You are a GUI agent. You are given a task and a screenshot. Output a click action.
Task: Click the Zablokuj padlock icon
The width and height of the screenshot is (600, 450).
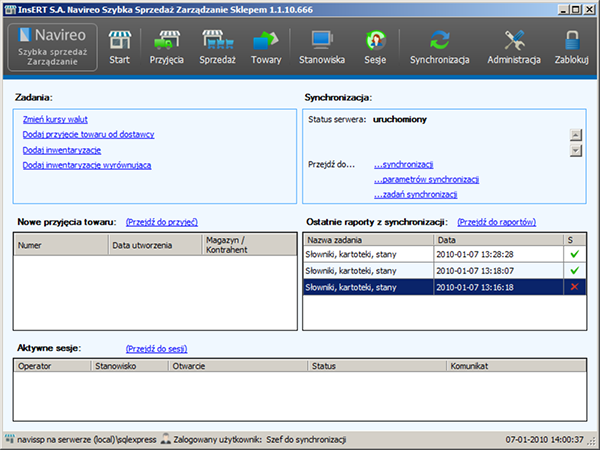click(x=572, y=47)
